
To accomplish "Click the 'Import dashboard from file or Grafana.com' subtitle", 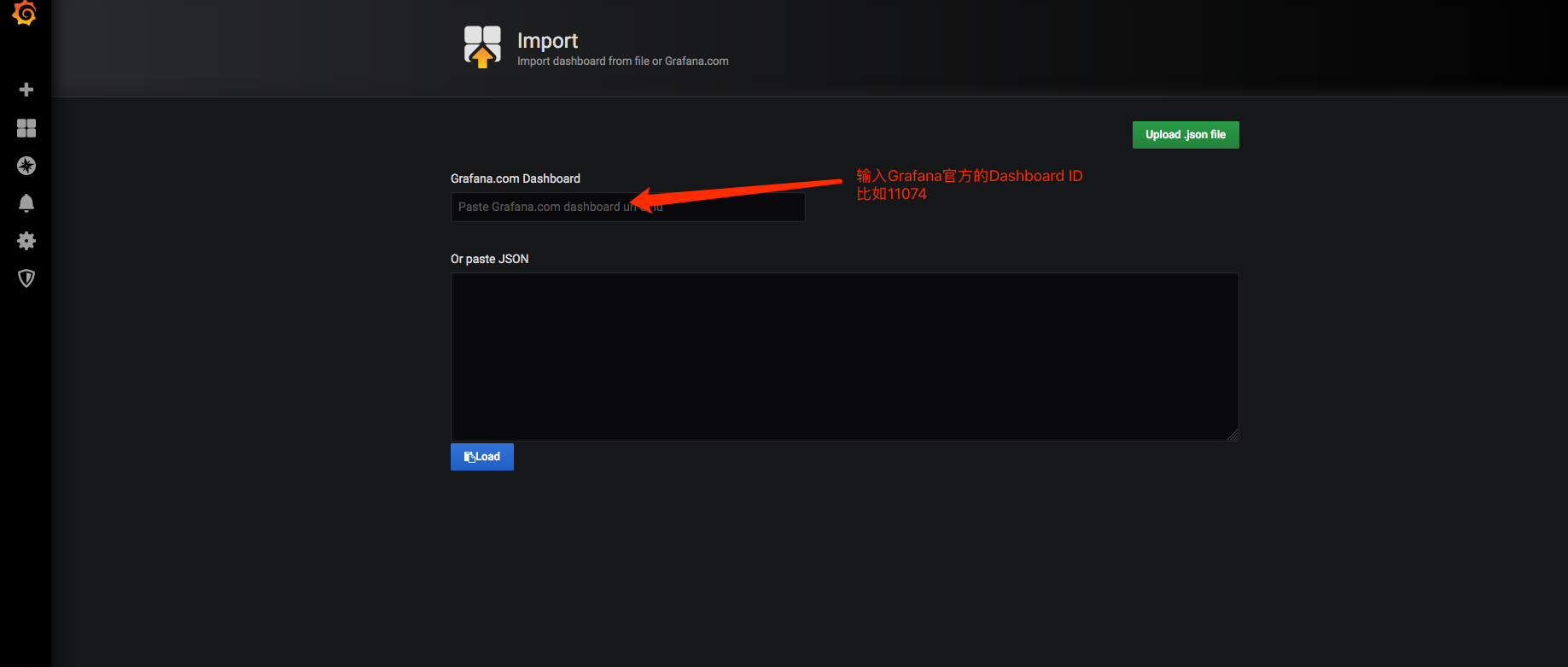I will tap(623, 61).
